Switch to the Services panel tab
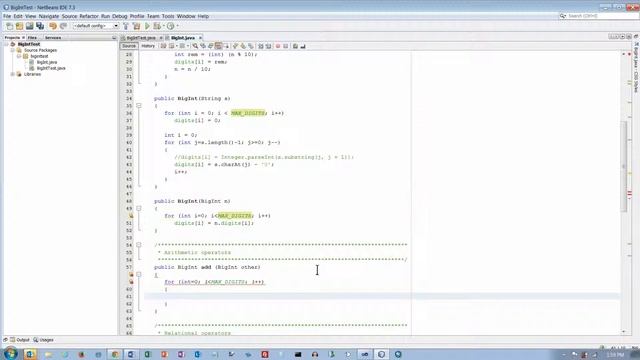Viewport: 640px width, 360px height. [x=53, y=38]
